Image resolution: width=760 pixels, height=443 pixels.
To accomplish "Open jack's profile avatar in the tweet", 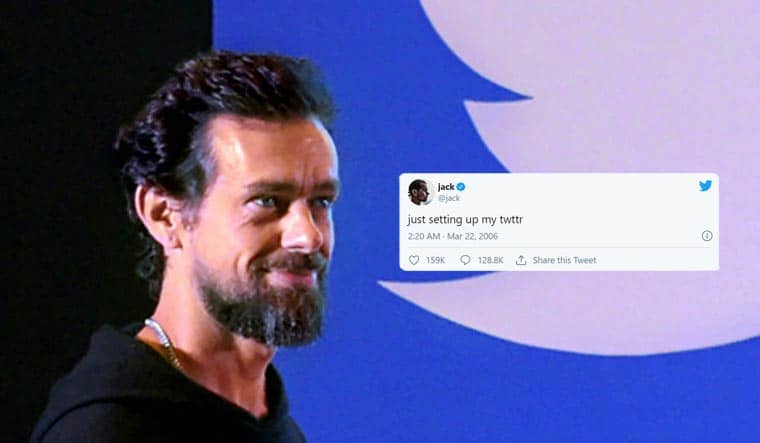I will pyautogui.click(x=420, y=192).
